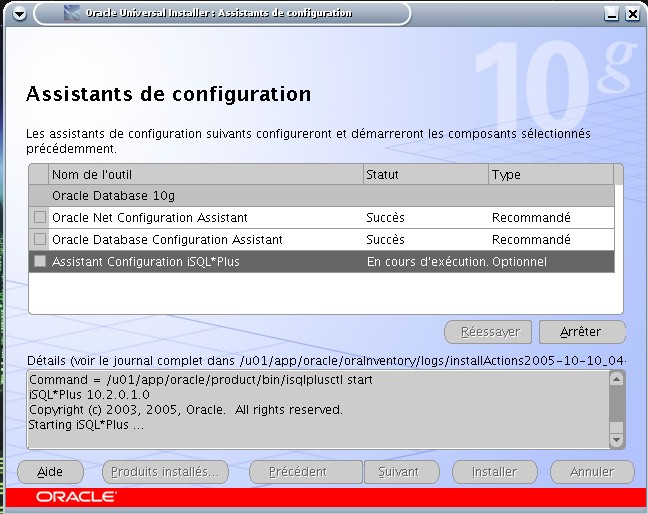
Task: Go back with the Précédent button
Action: point(306,472)
